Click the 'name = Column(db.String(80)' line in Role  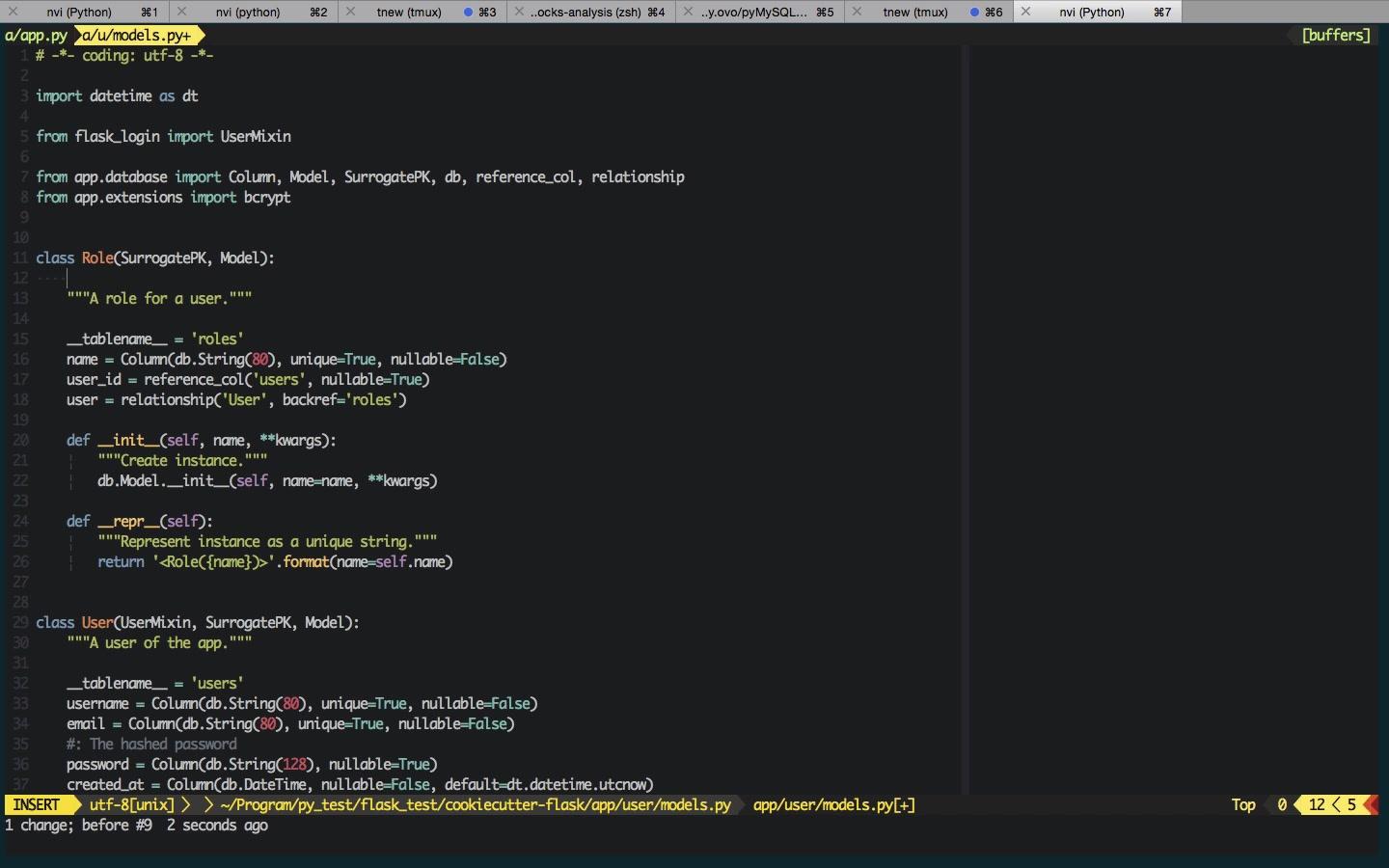pyautogui.click(x=286, y=360)
